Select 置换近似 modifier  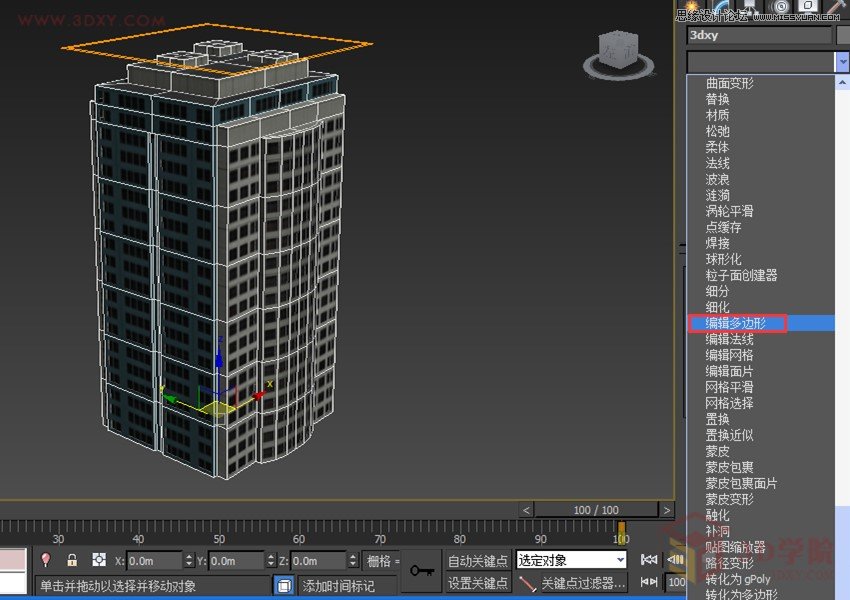click(x=729, y=435)
